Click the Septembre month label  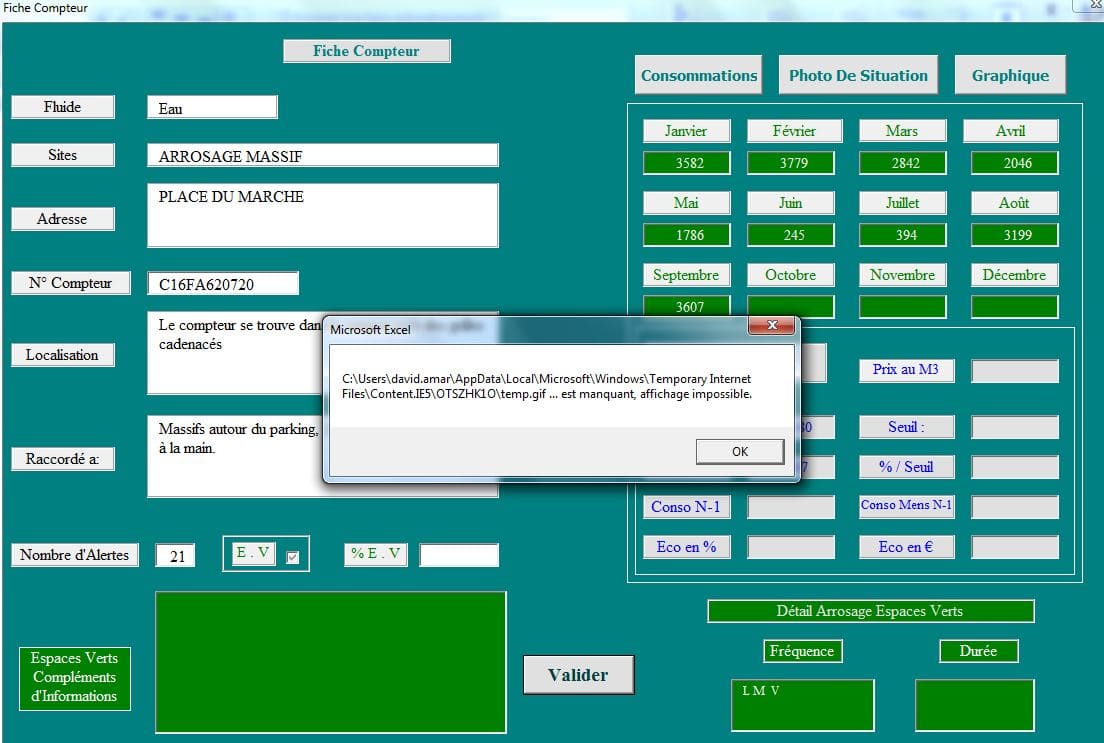(686, 275)
